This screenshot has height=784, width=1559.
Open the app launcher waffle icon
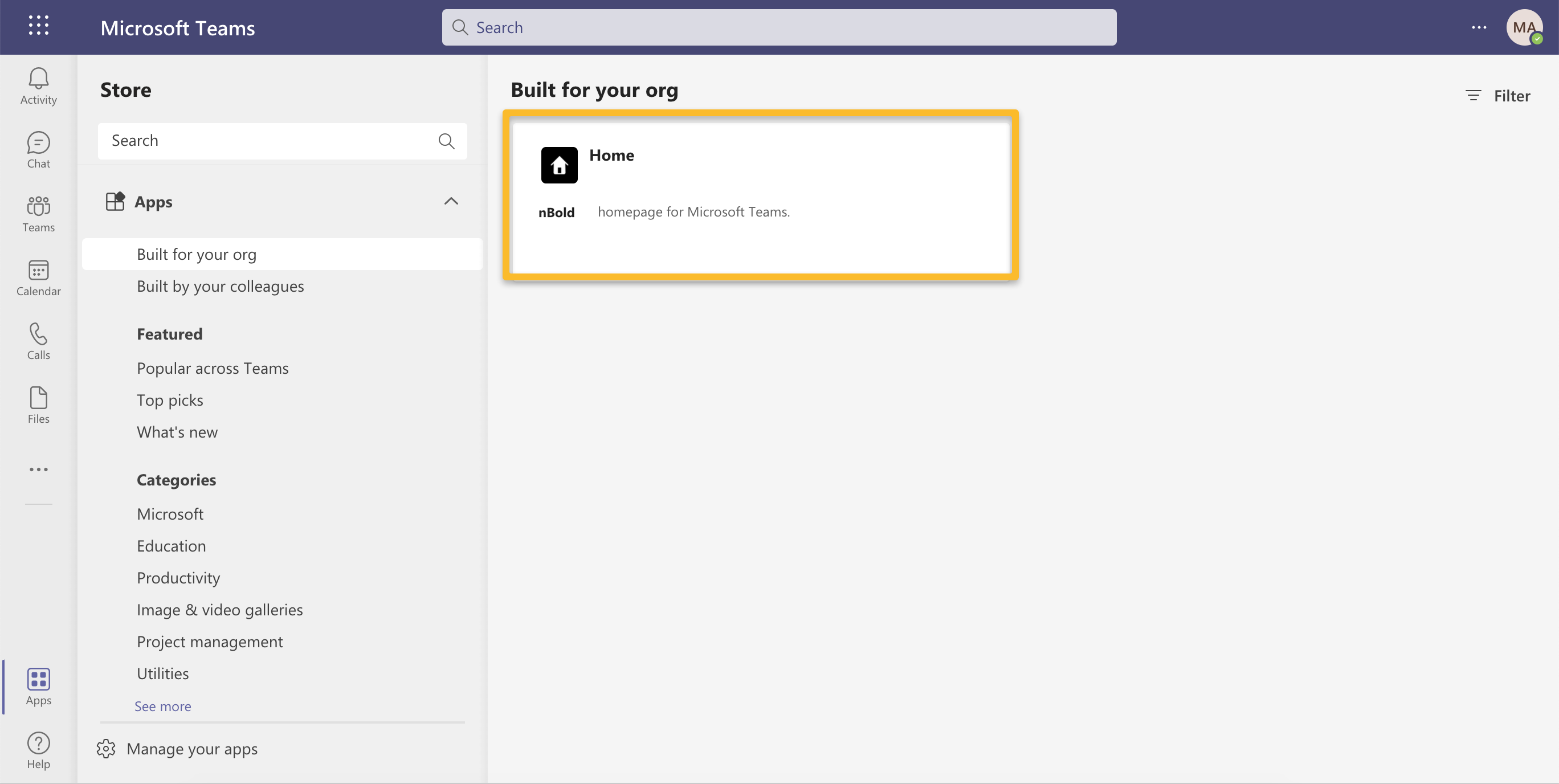click(38, 26)
